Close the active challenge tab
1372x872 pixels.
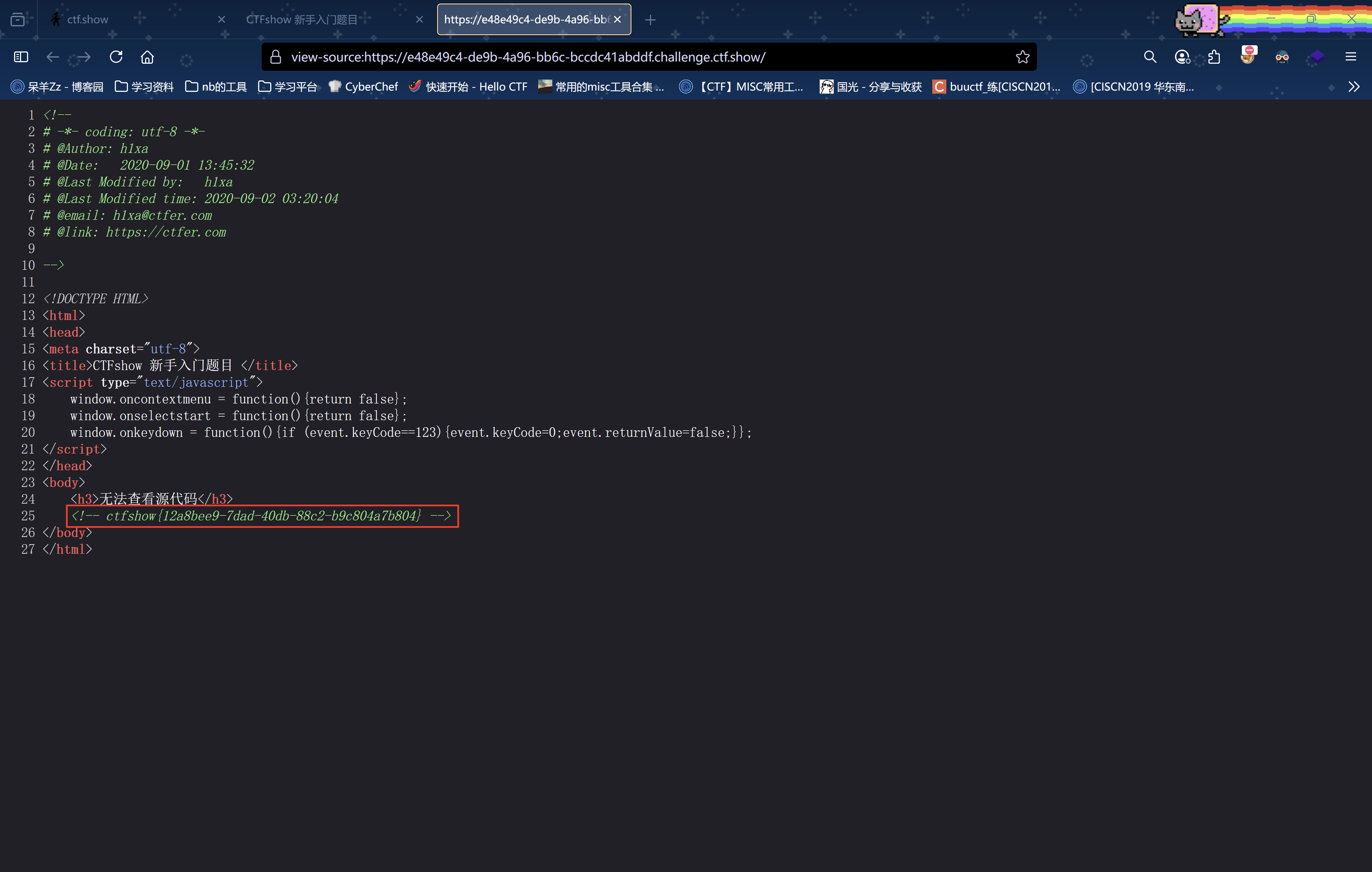617,19
